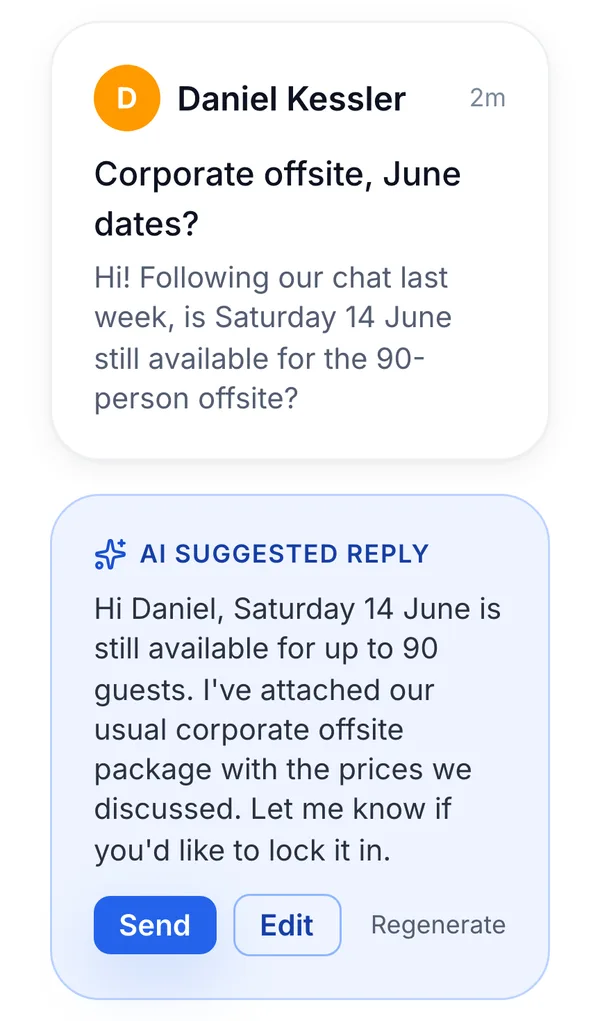This screenshot has height=1021, width=600.
Task: Click "week, is Saturday 14 June" in the message
Action: tap(273, 318)
